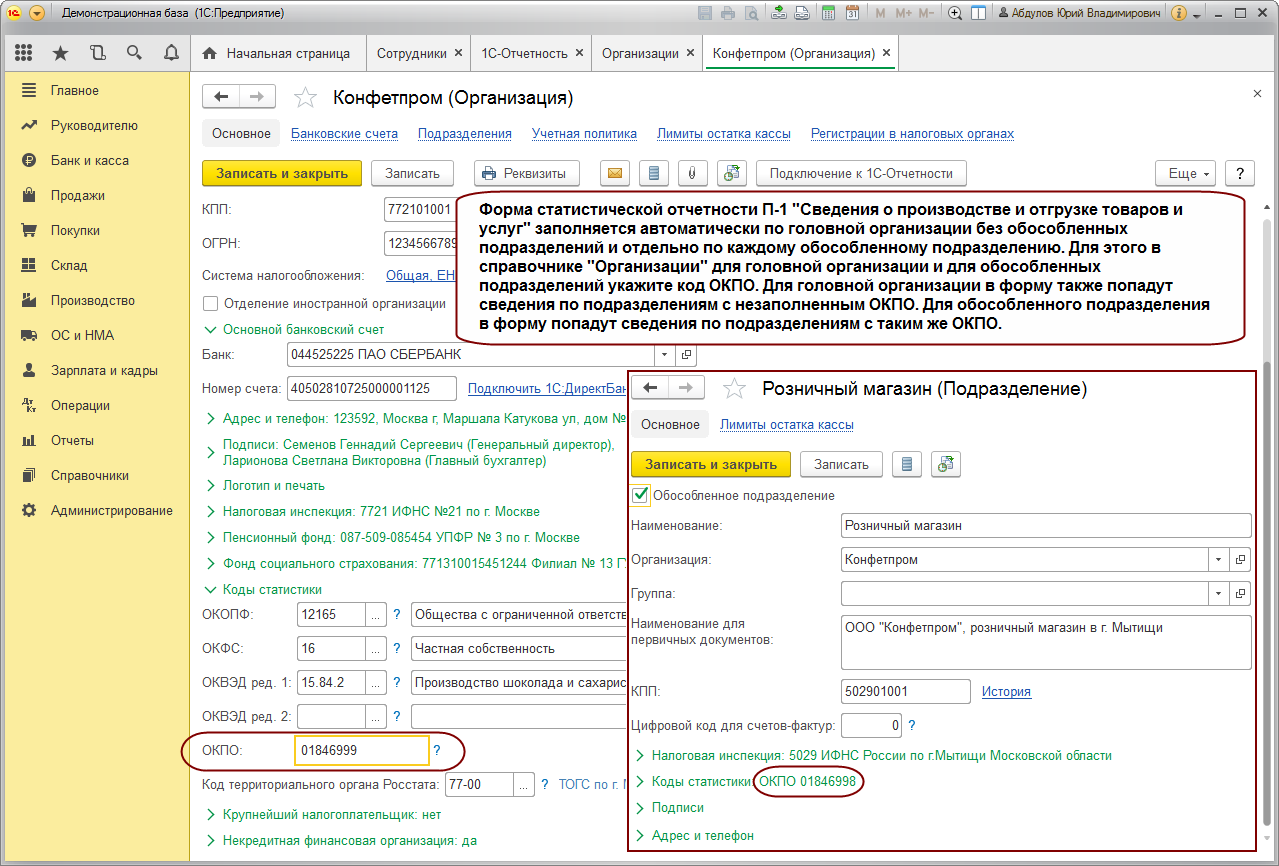Click the paperclip attached files icon
Image resolution: width=1279 pixels, height=866 pixels.
click(691, 173)
